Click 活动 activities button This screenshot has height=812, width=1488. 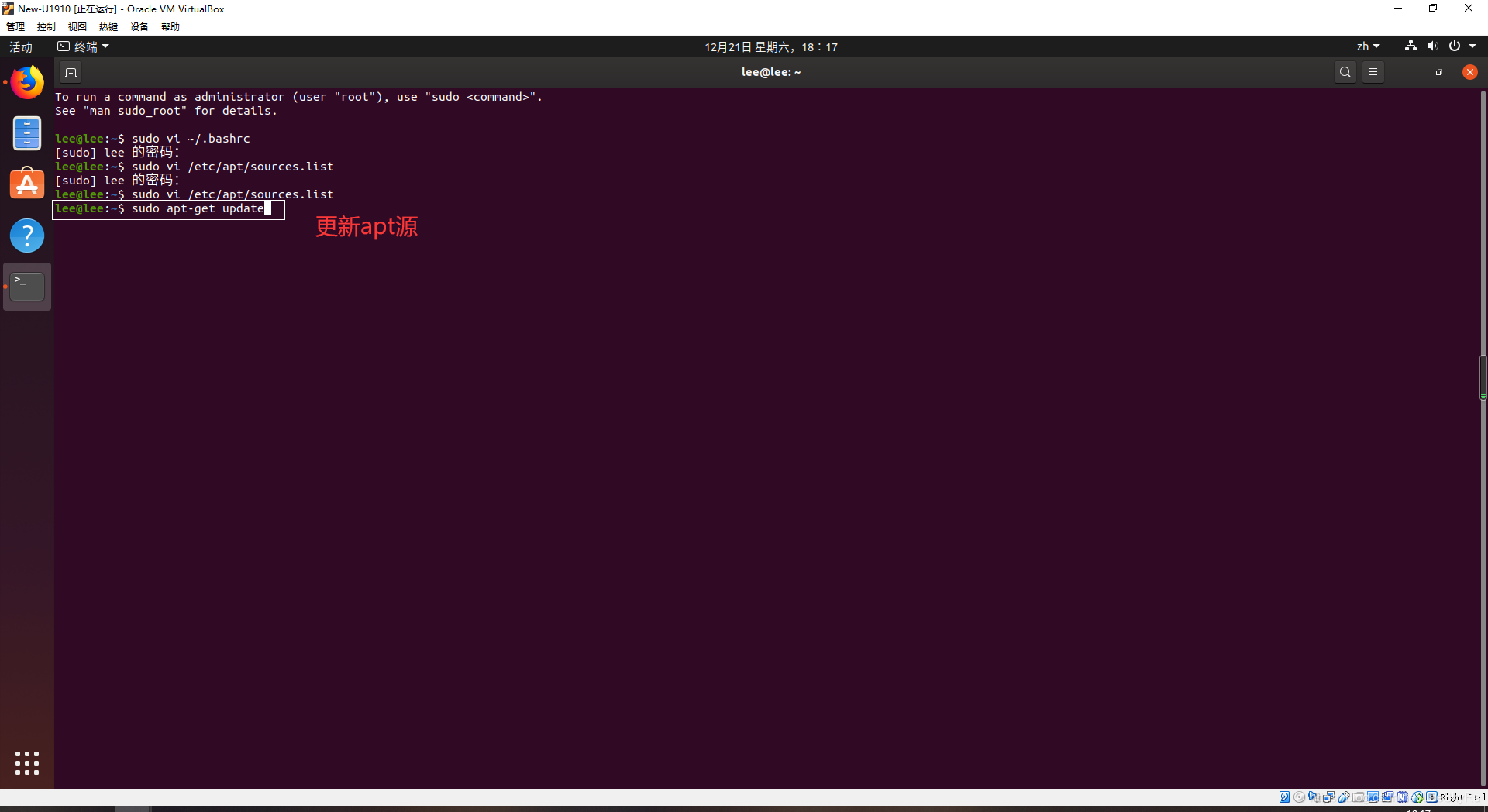(x=21, y=46)
